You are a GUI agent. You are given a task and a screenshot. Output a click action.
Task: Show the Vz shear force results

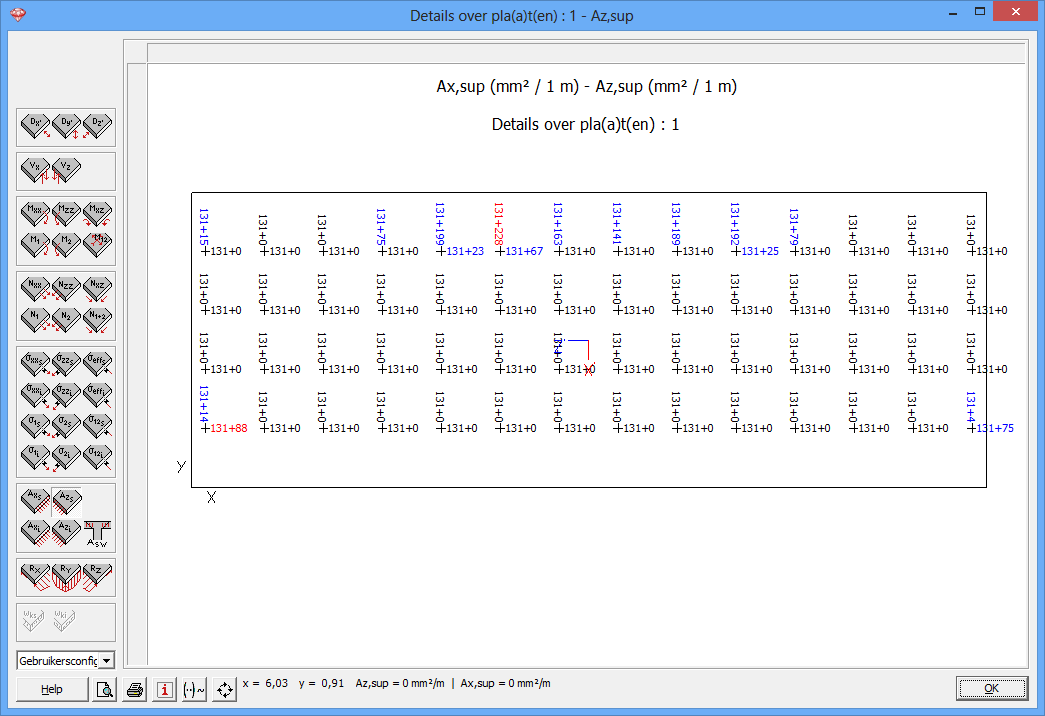pos(66,170)
